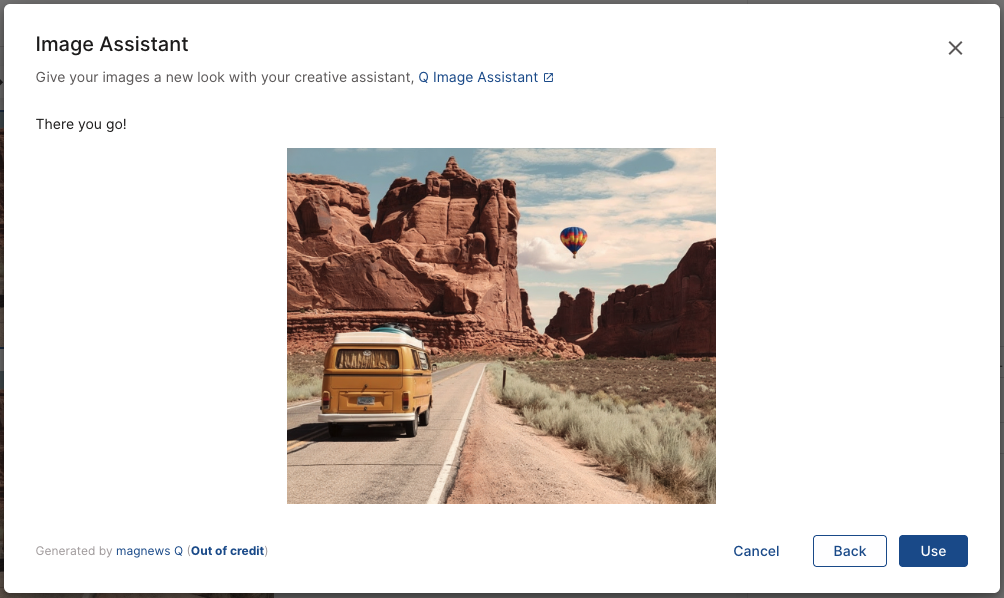The image size is (1004, 598).
Task: Click the external link icon beside Q Image Assistant
Action: click(x=549, y=77)
